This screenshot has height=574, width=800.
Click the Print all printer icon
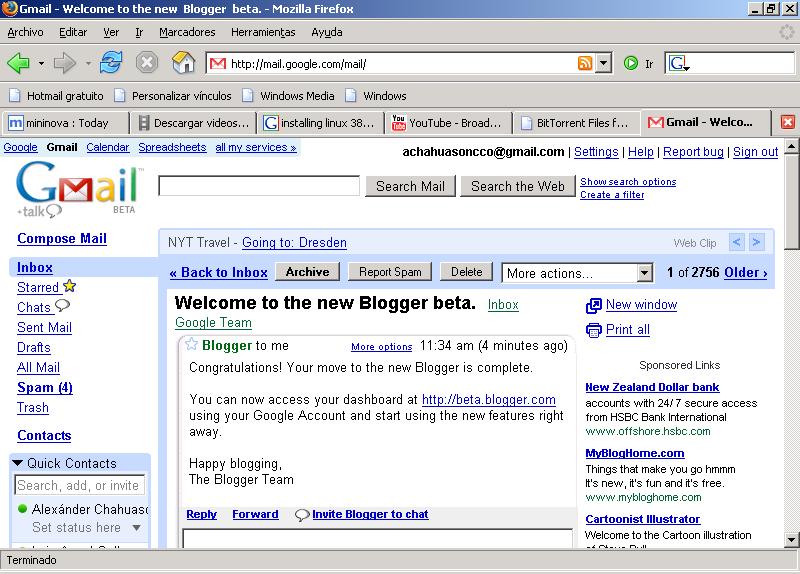point(594,330)
